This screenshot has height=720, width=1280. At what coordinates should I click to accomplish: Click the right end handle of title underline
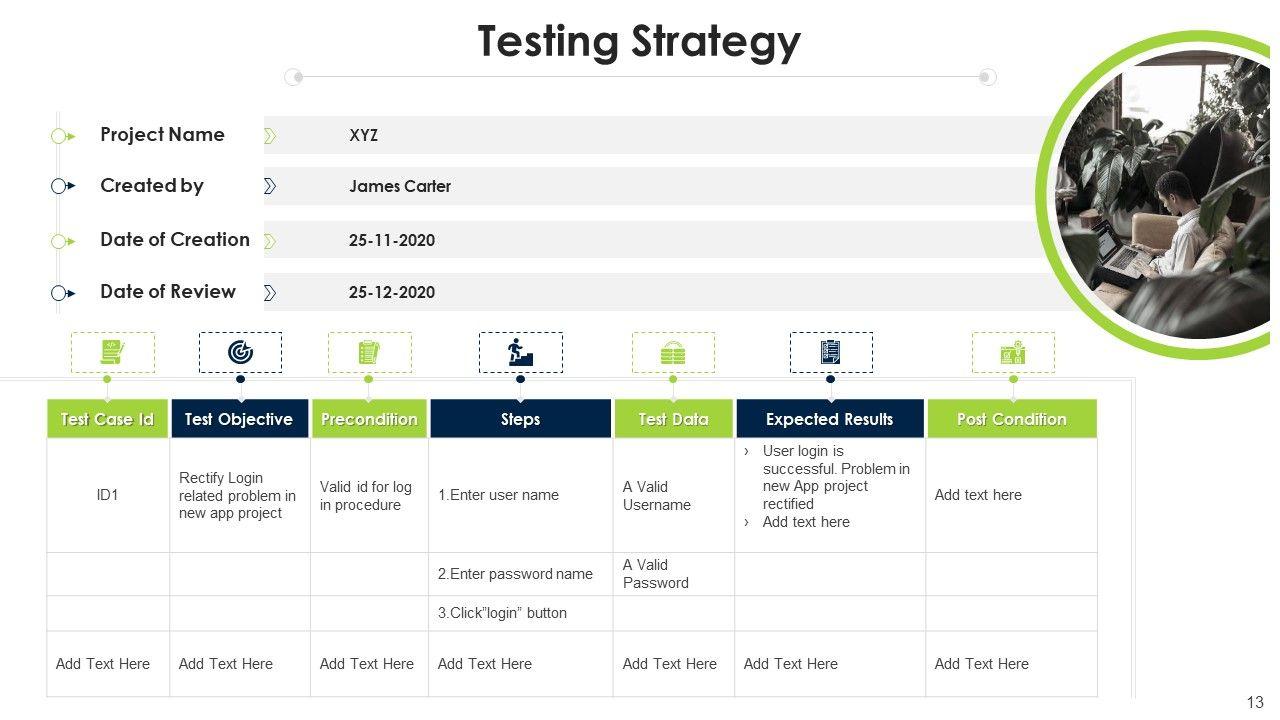987,77
